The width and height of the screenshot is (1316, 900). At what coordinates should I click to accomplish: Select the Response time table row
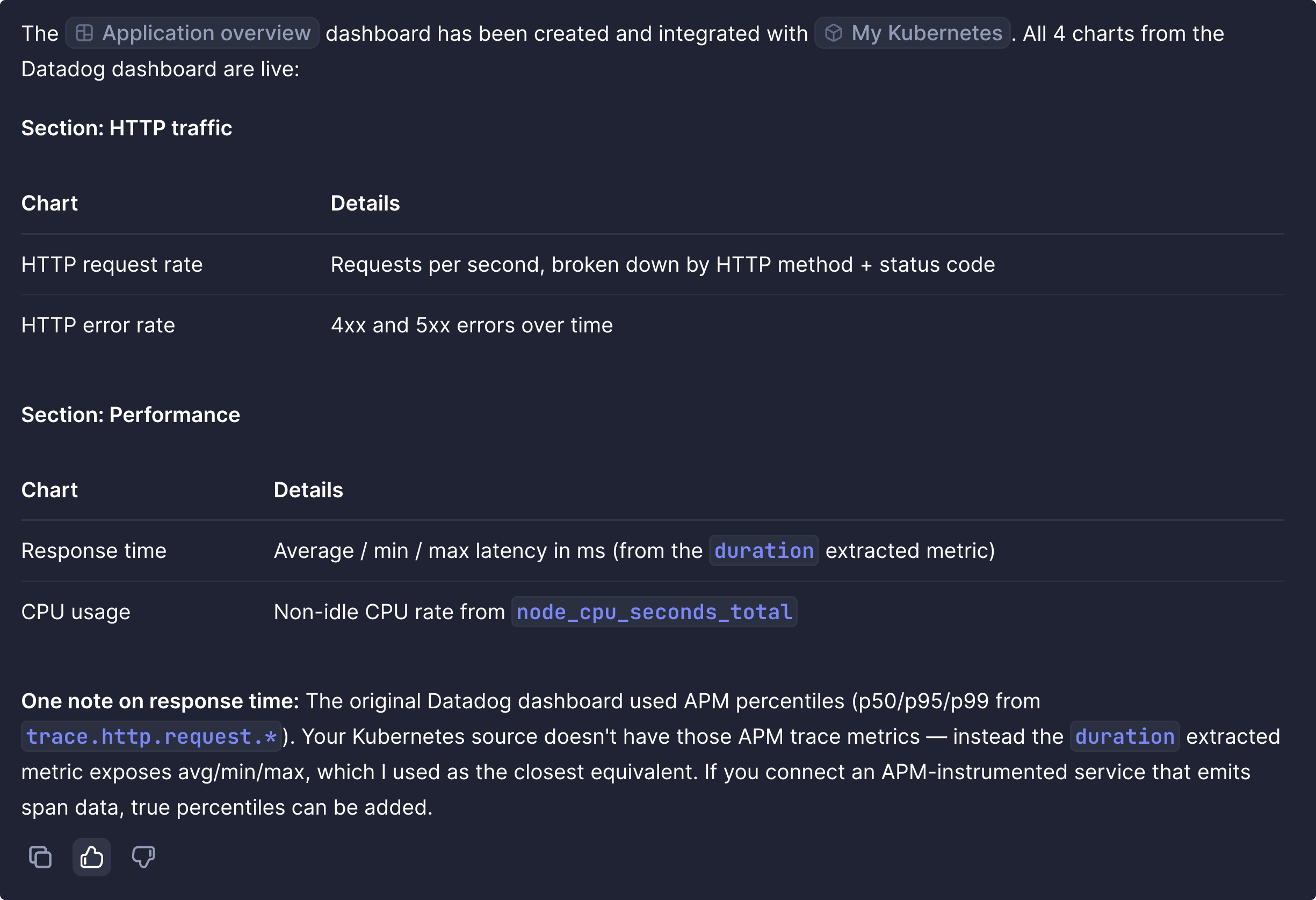(x=652, y=551)
